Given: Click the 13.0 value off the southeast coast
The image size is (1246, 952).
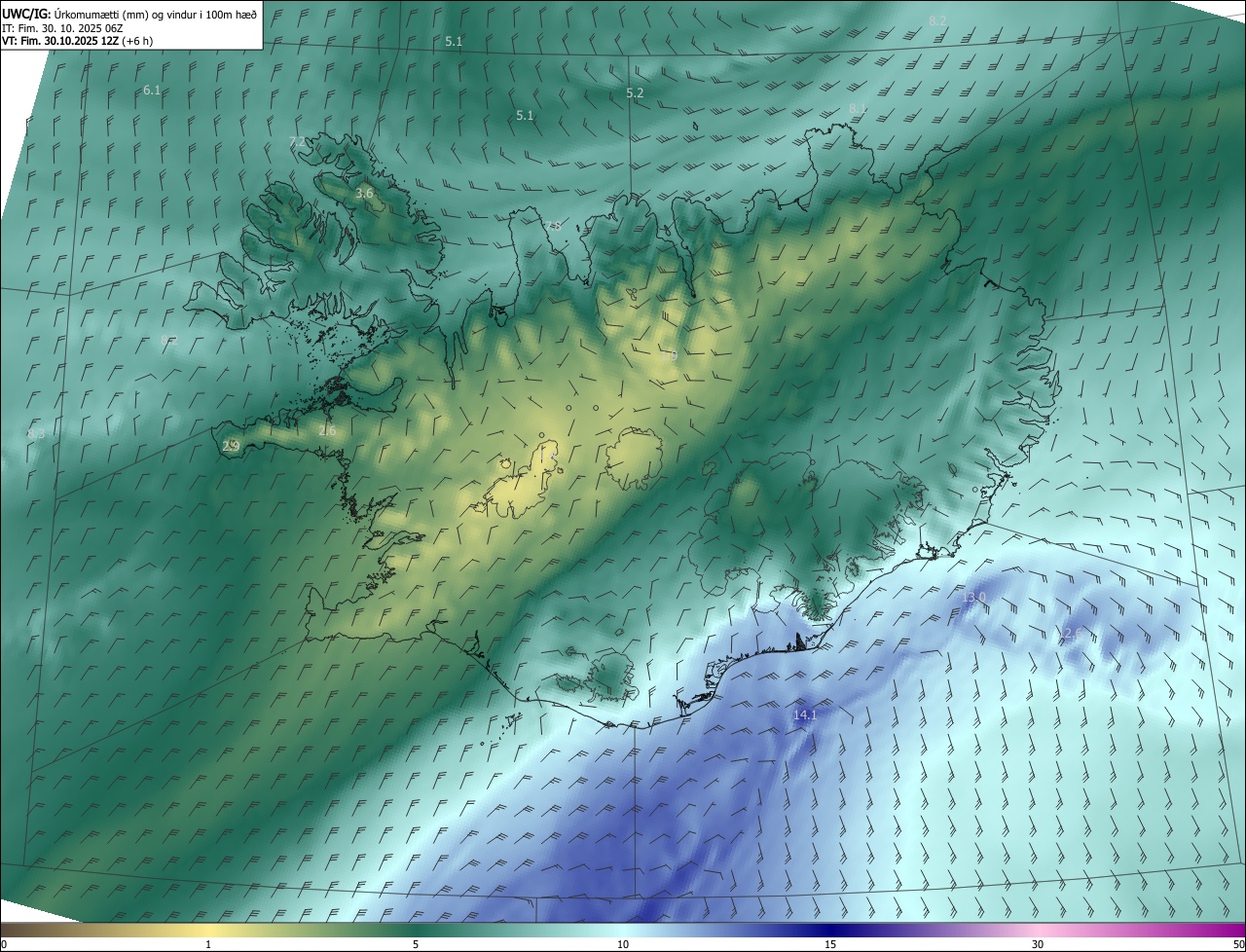Looking at the screenshot, I should (973, 597).
